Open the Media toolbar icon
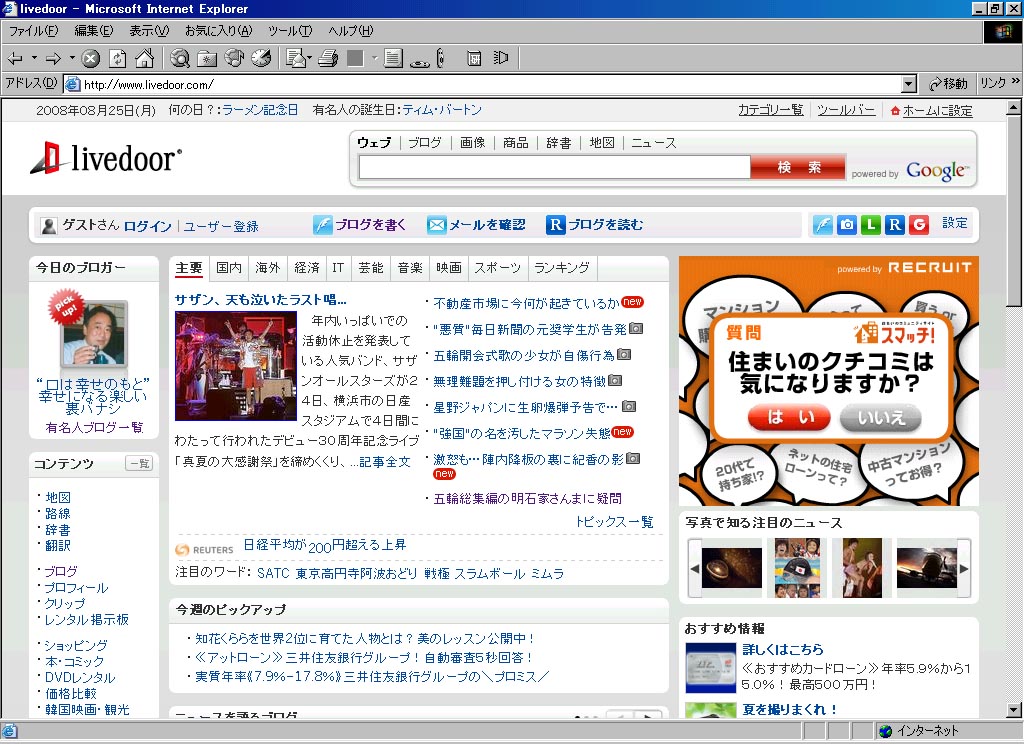1024x744 pixels. (234, 59)
